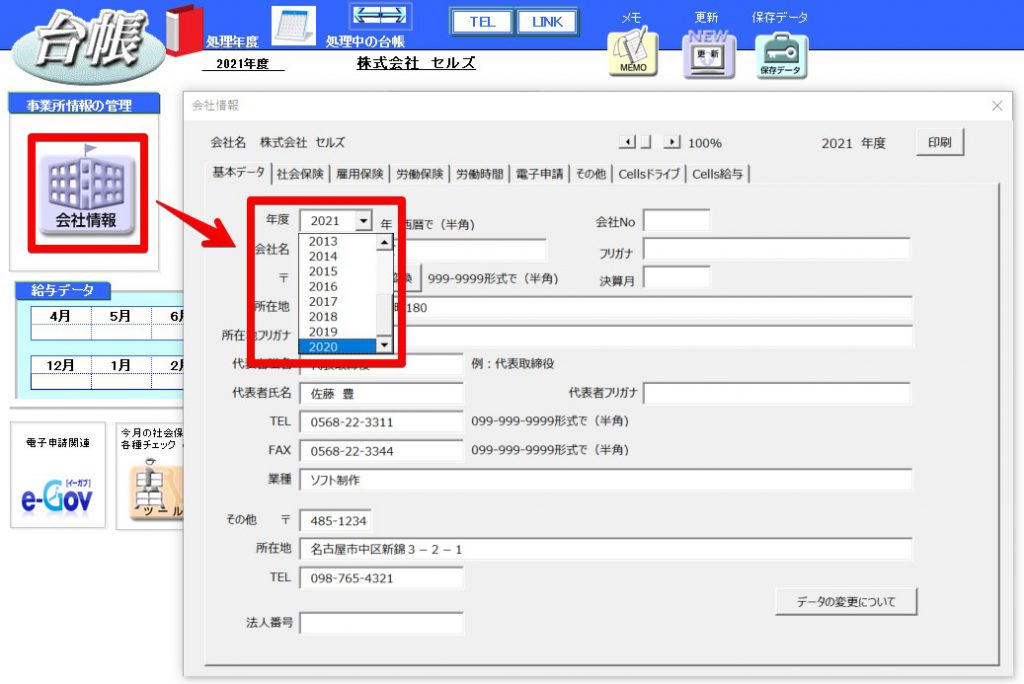Switch to the 社会保険 tab

coord(300,174)
